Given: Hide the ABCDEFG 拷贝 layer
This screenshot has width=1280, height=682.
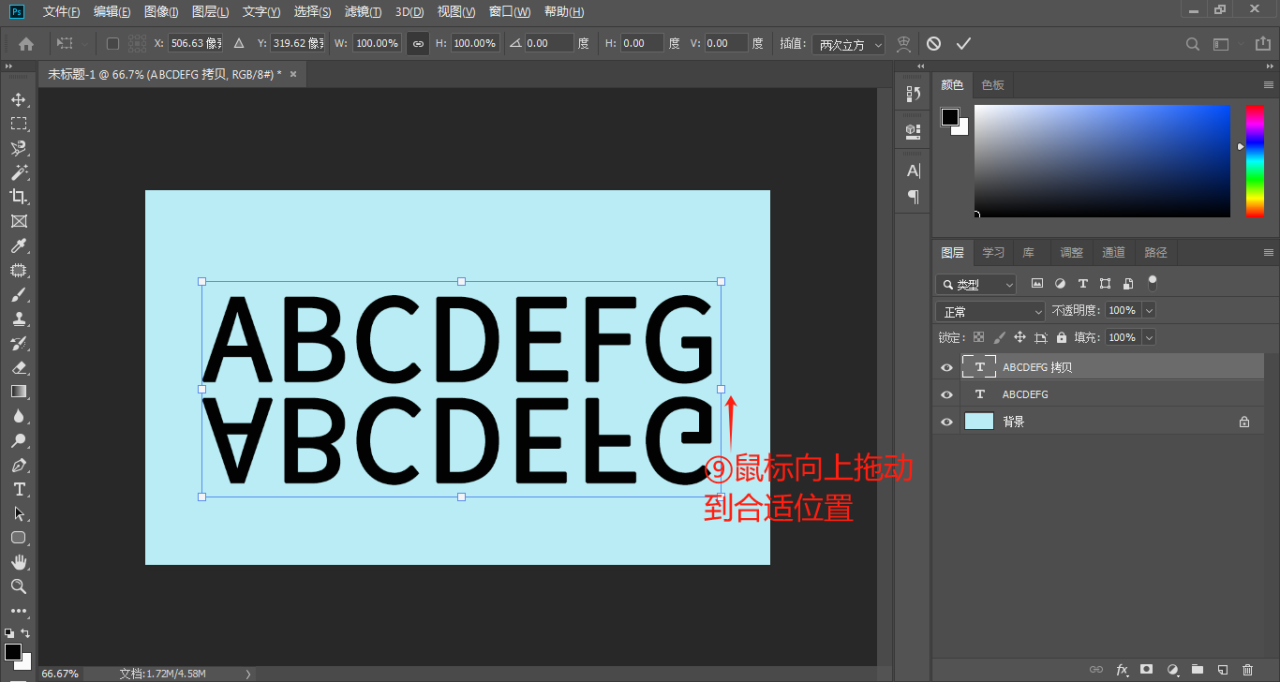Looking at the screenshot, I should (947, 368).
